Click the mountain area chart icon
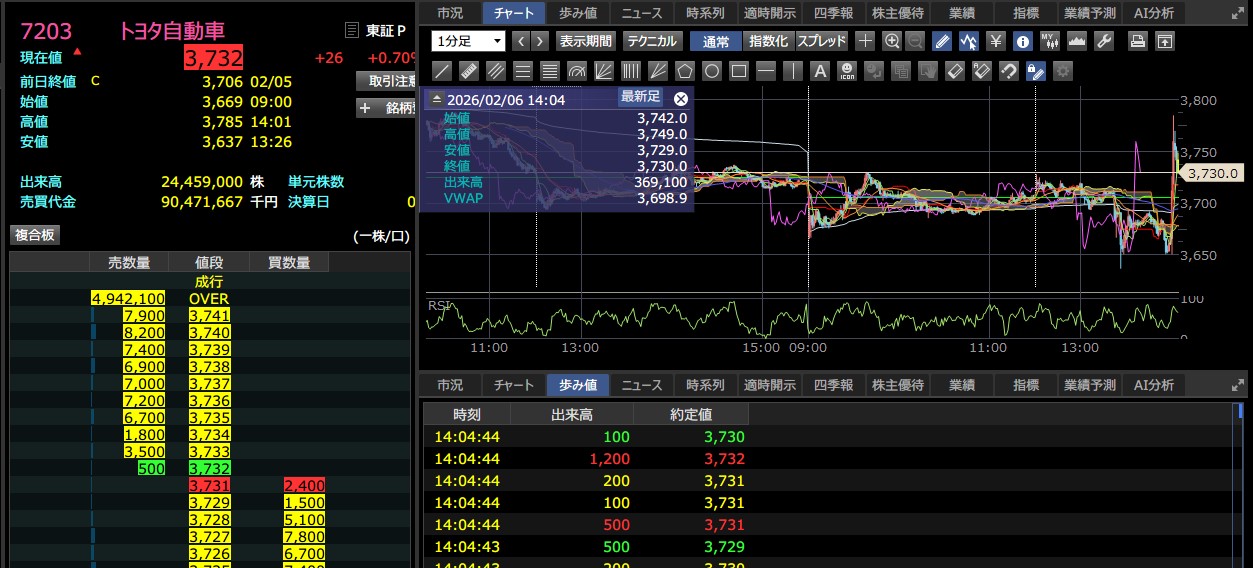The width and height of the screenshot is (1253, 568). 1077,41
